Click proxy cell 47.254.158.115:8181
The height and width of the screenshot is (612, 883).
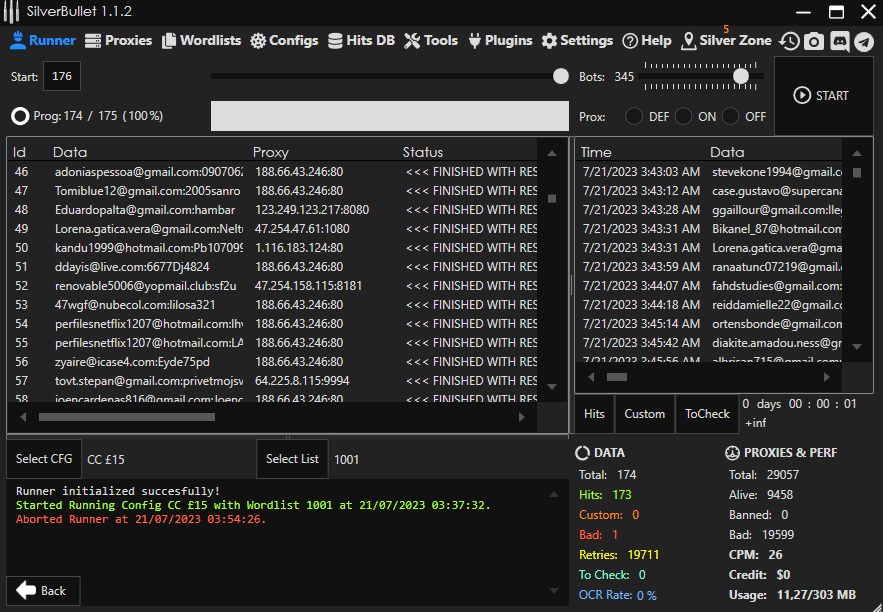point(308,286)
